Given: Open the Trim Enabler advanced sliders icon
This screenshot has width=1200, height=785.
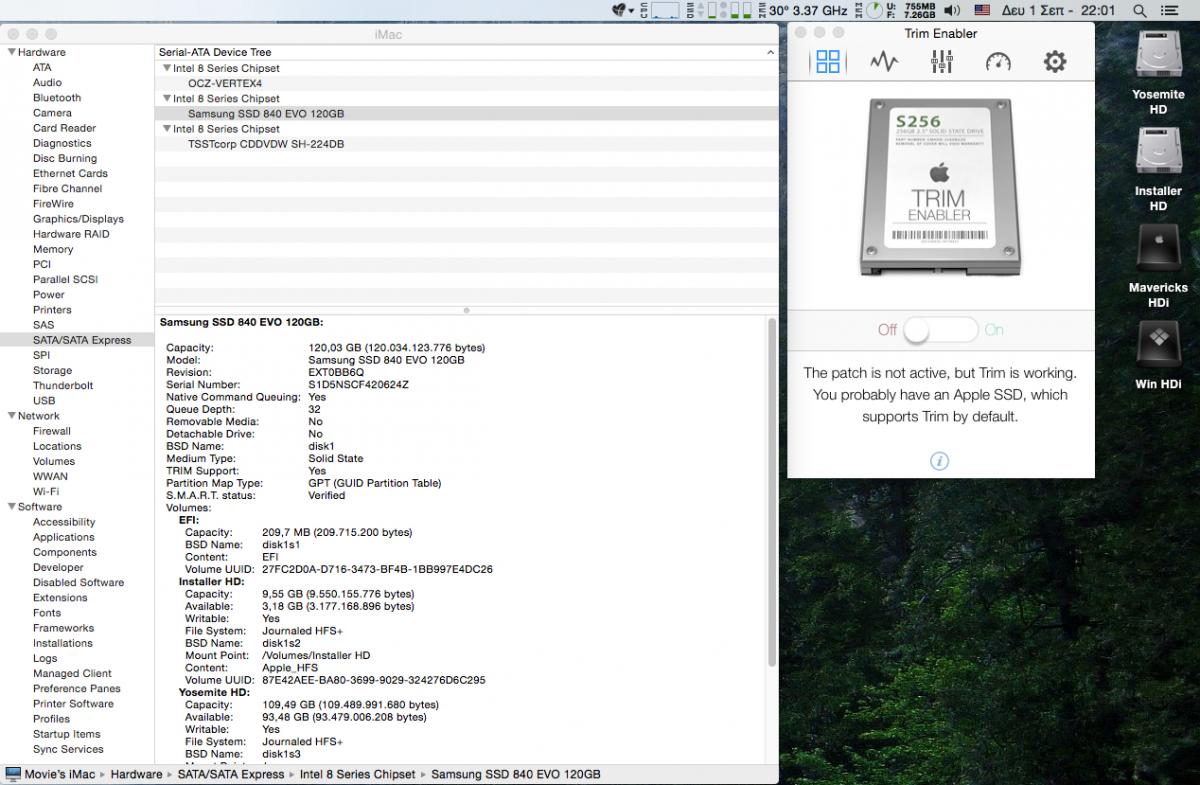Looking at the screenshot, I should pos(942,62).
